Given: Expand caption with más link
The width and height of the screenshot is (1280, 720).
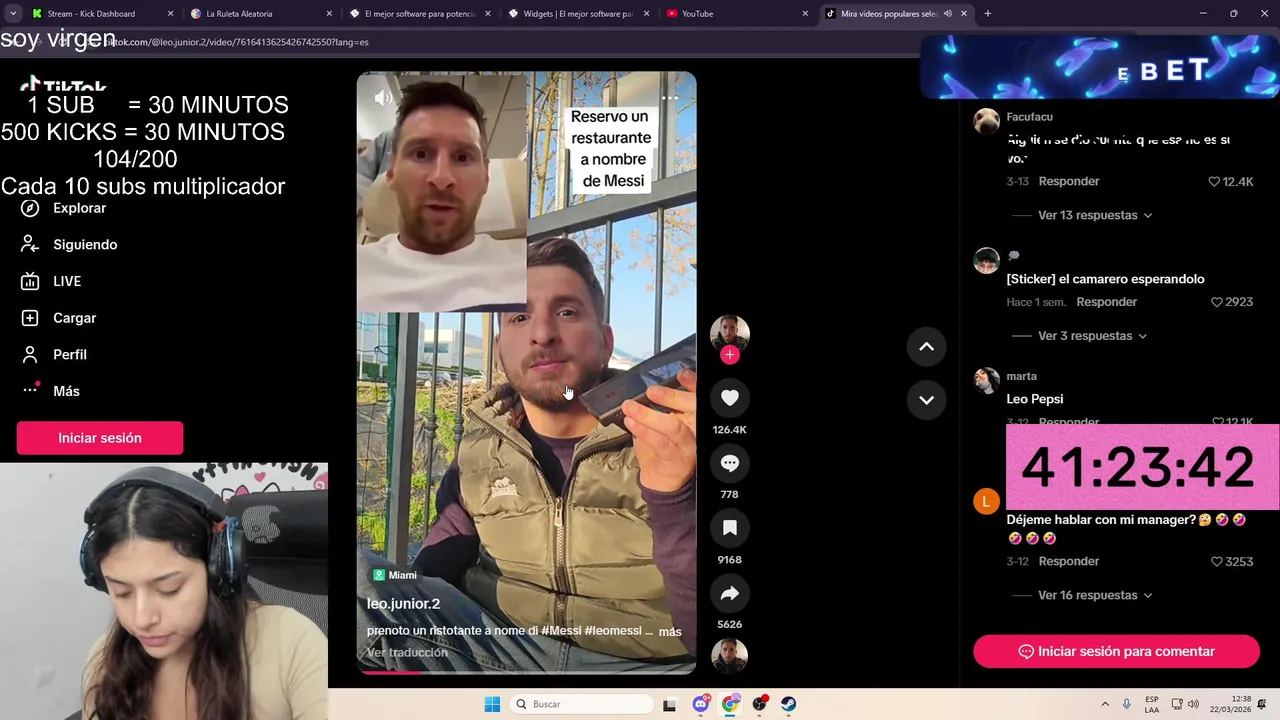Looking at the screenshot, I should point(670,631).
